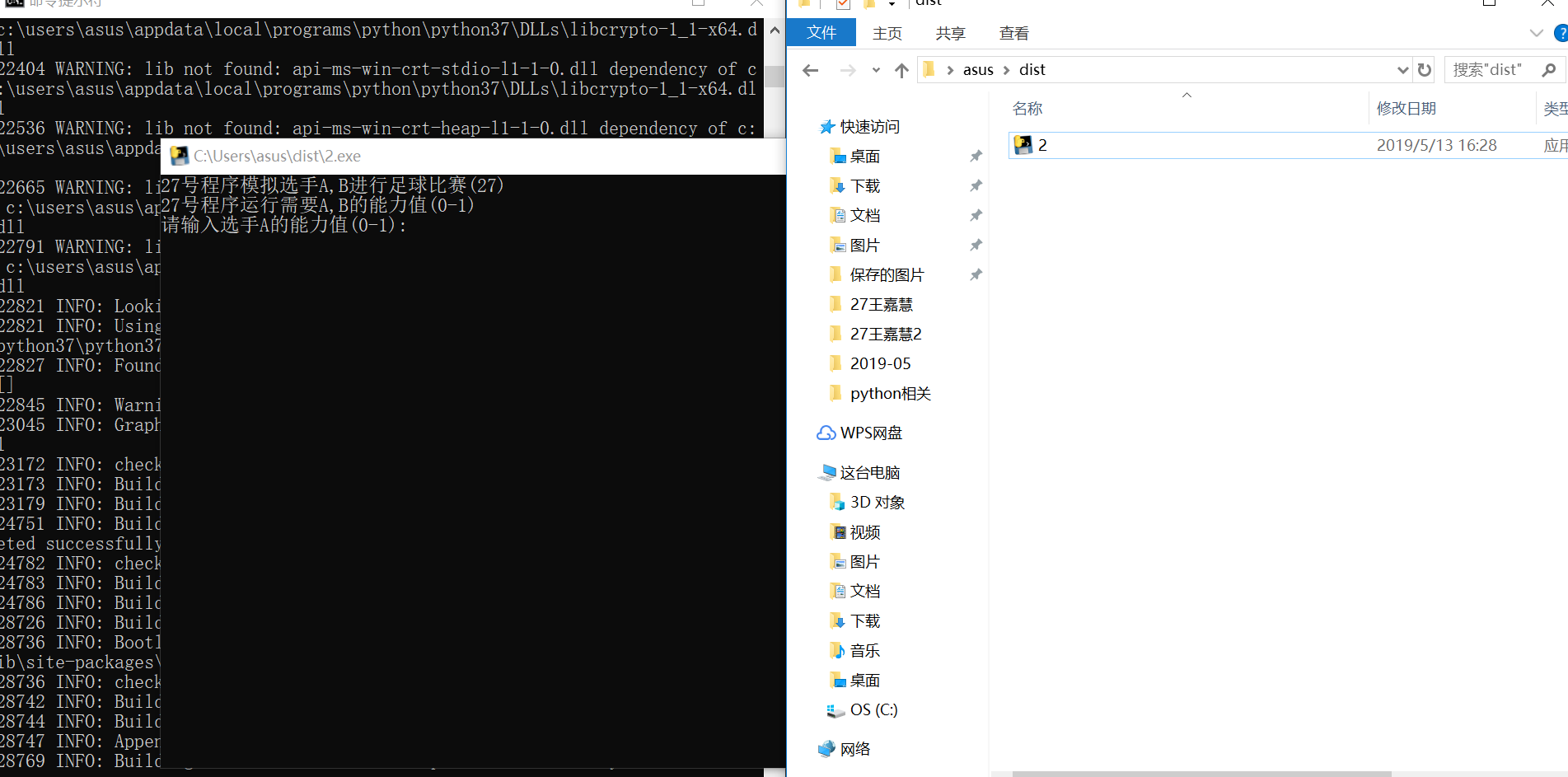Screen dimensions: 1568x777
Task: Go up one folder level
Action: coord(901,70)
